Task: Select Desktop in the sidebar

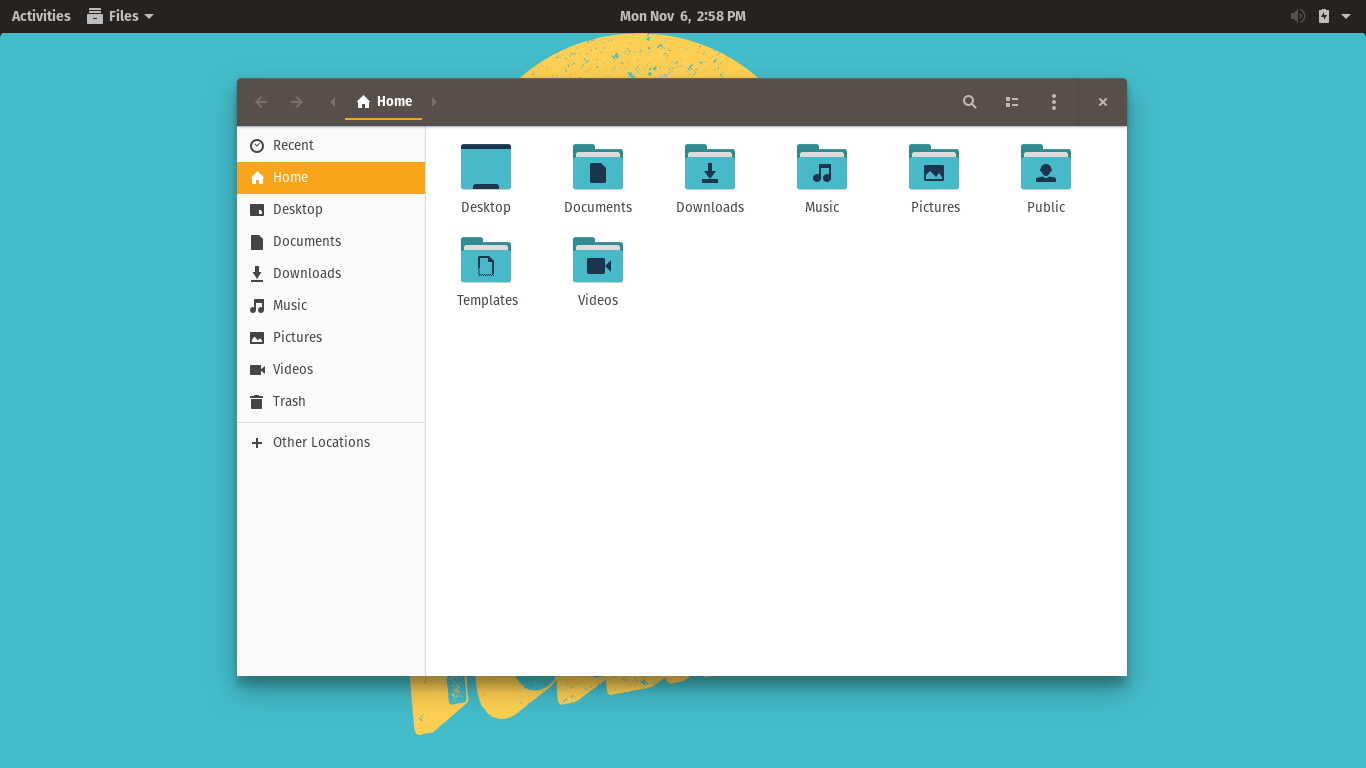Action: coord(331,209)
